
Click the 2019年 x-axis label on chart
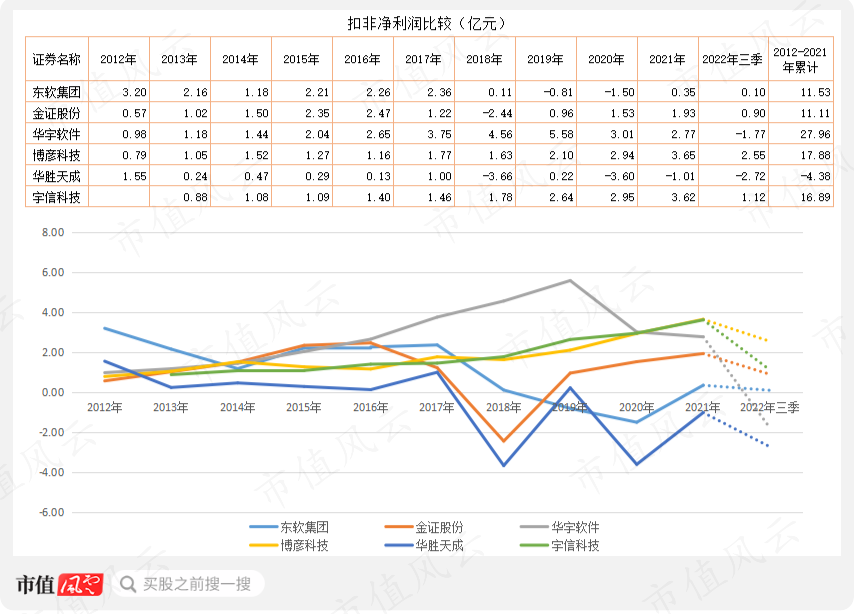[570, 407]
